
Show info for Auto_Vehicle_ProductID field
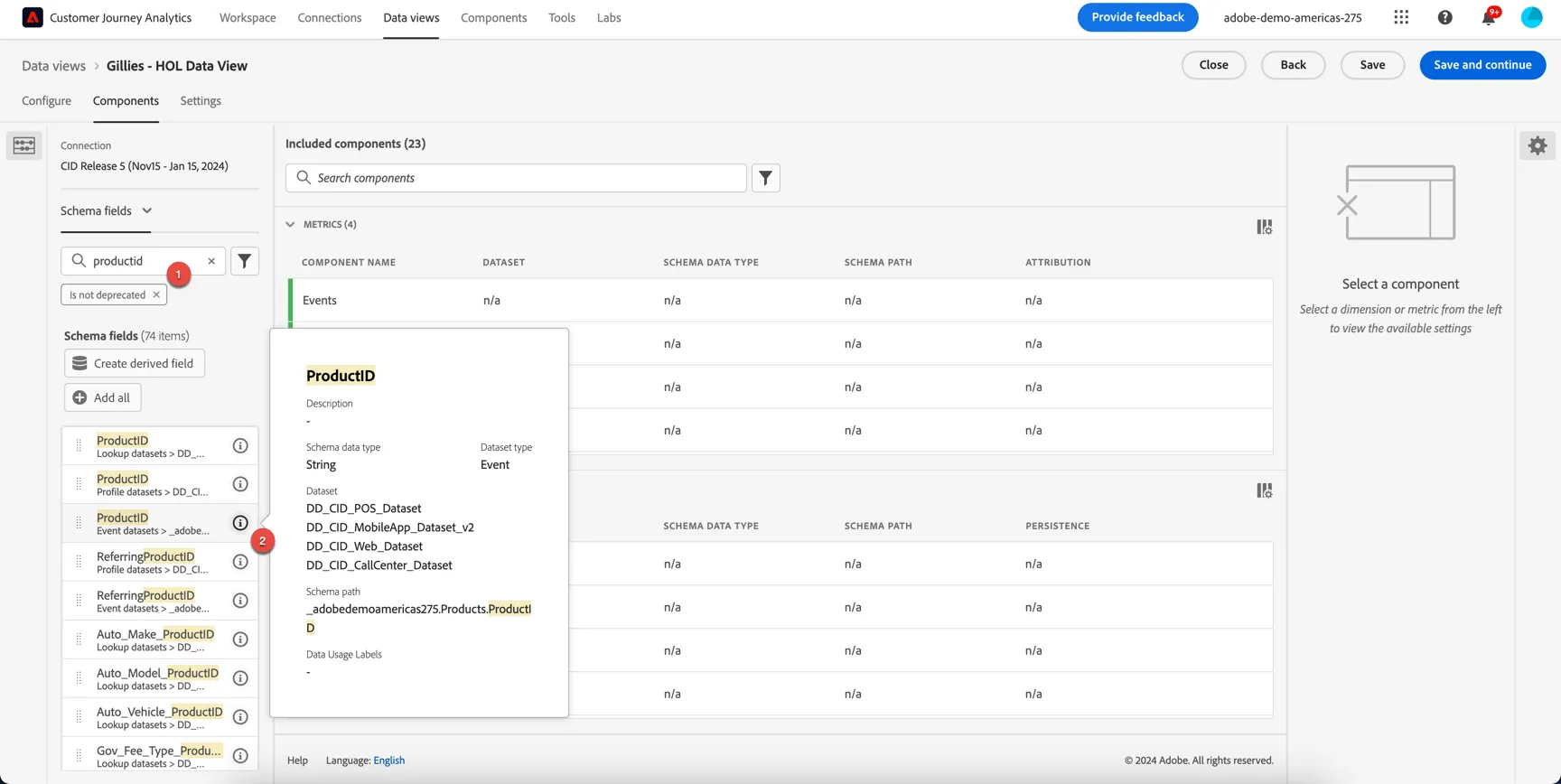click(240, 717)
